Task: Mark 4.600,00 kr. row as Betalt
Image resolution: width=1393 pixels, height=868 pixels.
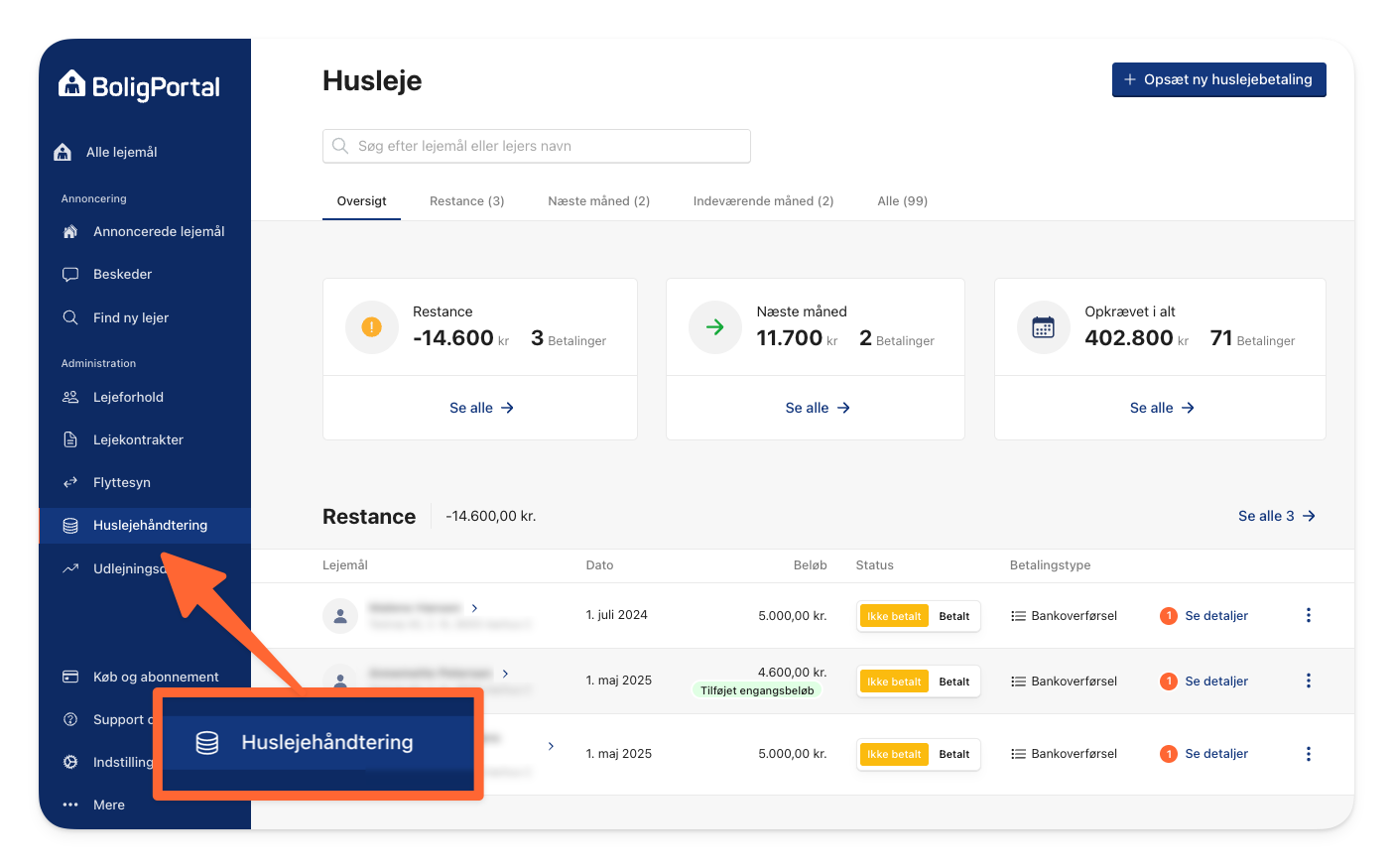Action: tap(954, 682)
